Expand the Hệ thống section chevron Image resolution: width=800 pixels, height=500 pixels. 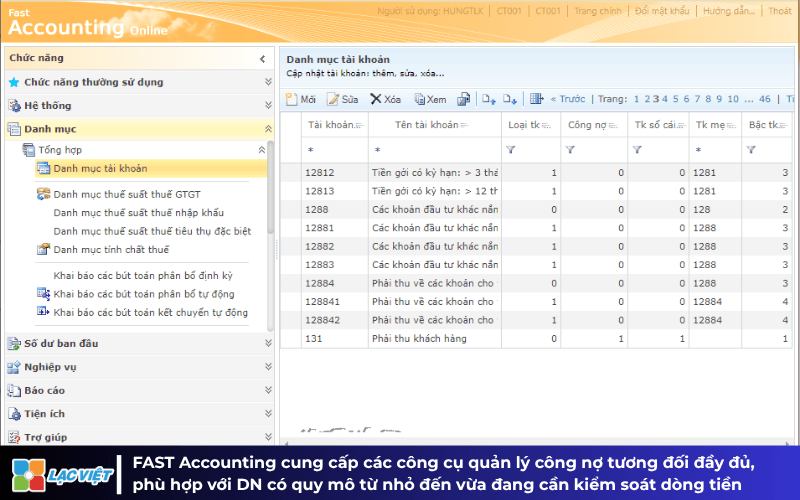[268, 105]
